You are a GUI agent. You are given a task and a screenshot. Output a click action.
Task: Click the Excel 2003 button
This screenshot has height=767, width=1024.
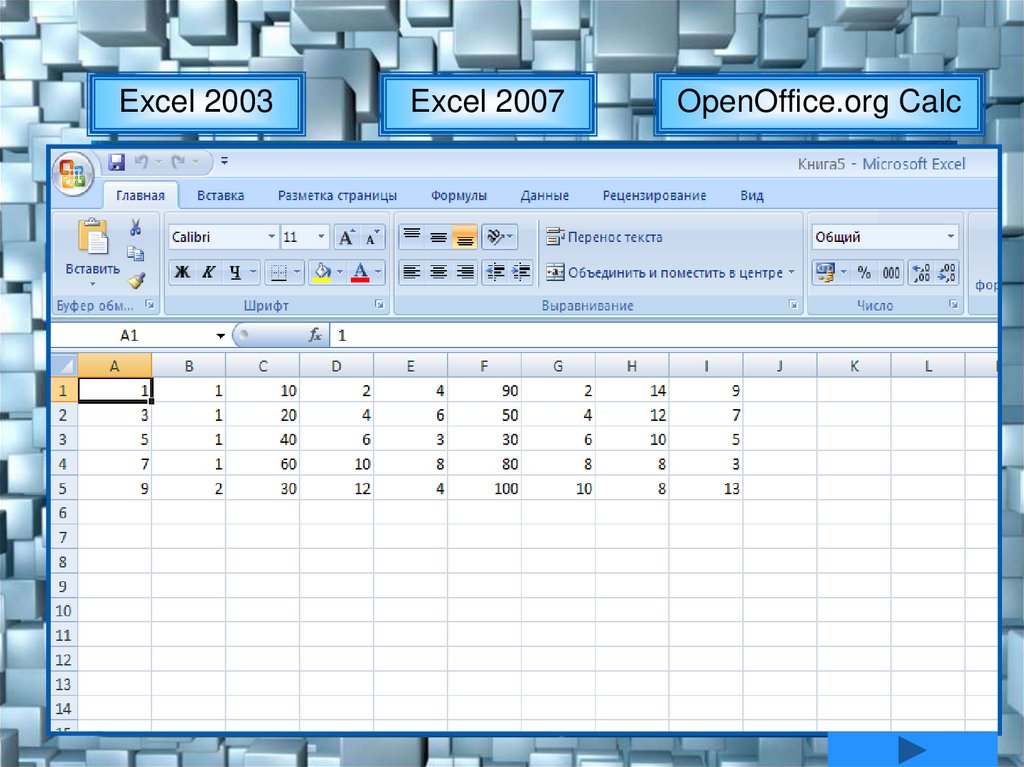click(197, 103)
